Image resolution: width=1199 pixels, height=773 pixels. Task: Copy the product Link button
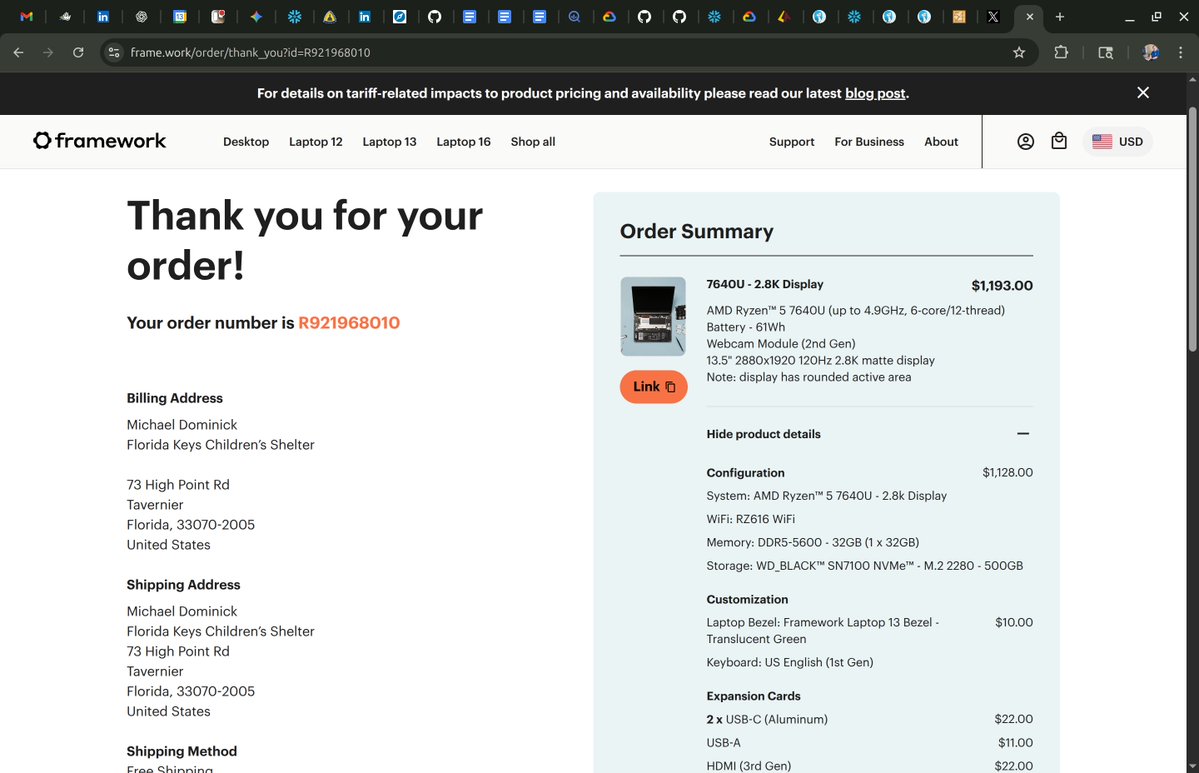click(654, 387)
